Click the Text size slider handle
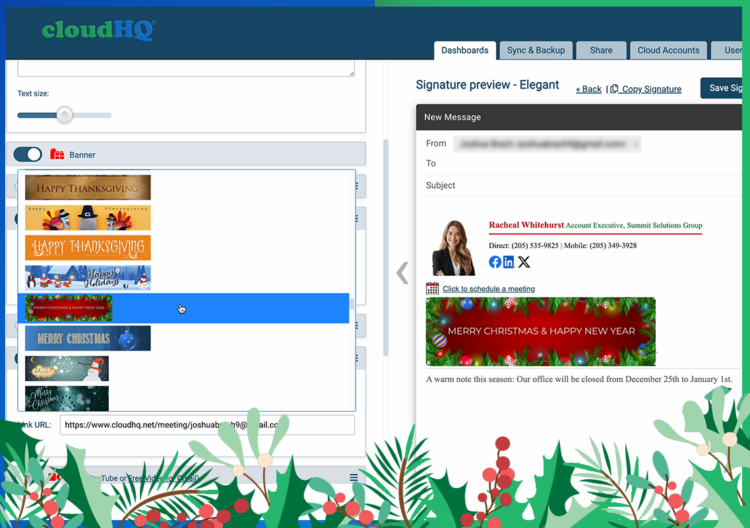 click(65, 115)
